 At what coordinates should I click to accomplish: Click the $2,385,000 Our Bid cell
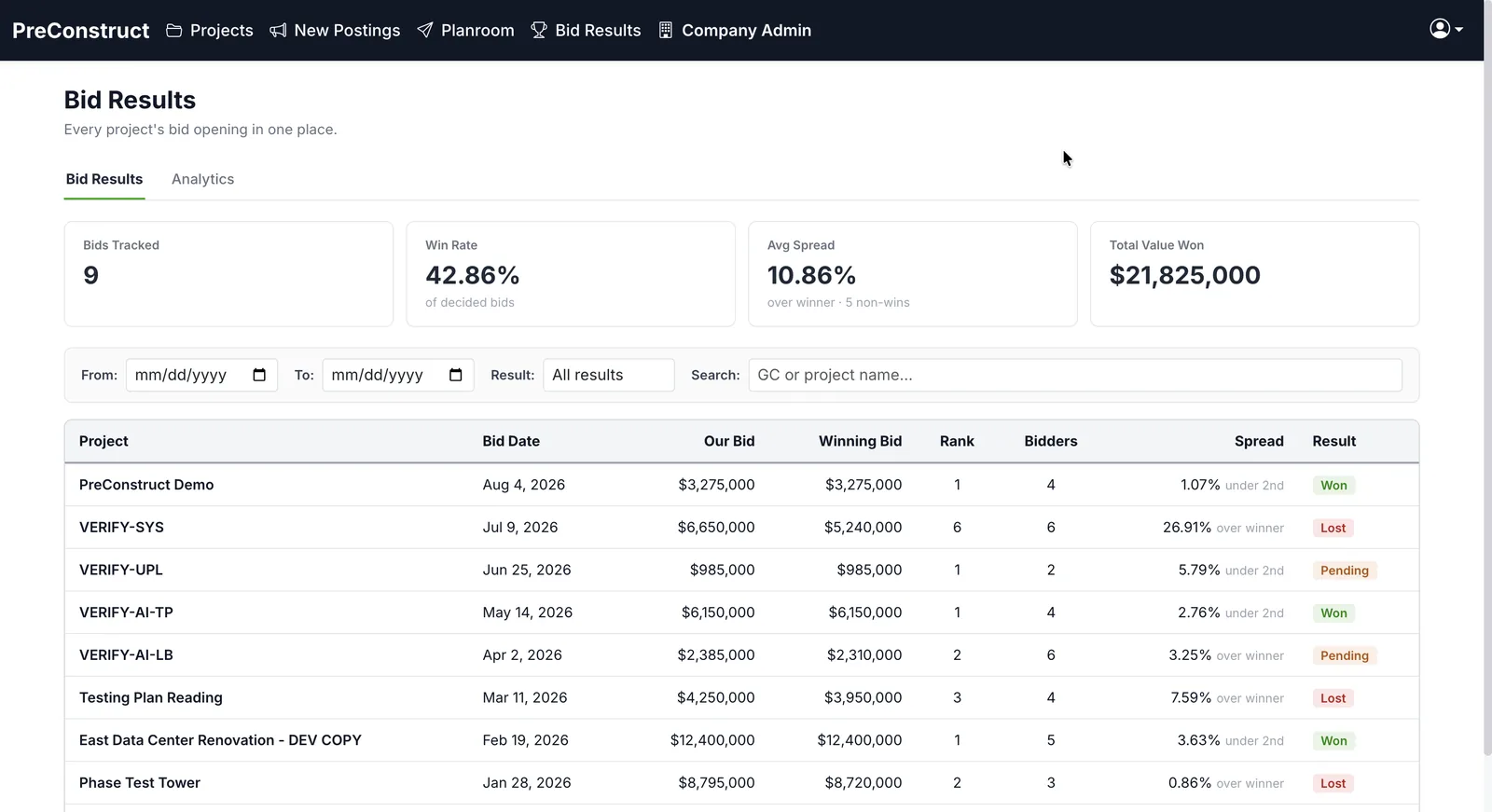715,655
